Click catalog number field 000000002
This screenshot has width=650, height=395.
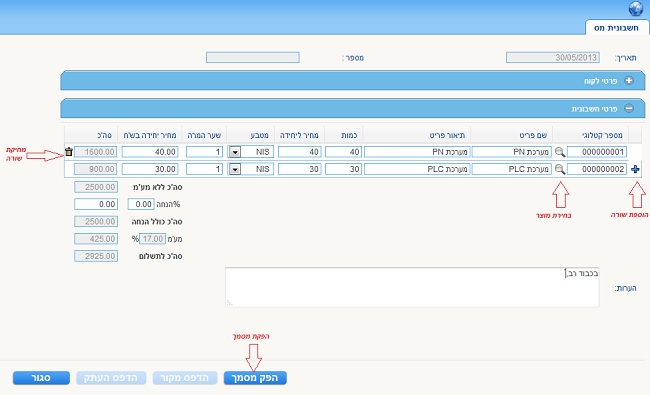(597, 169)
